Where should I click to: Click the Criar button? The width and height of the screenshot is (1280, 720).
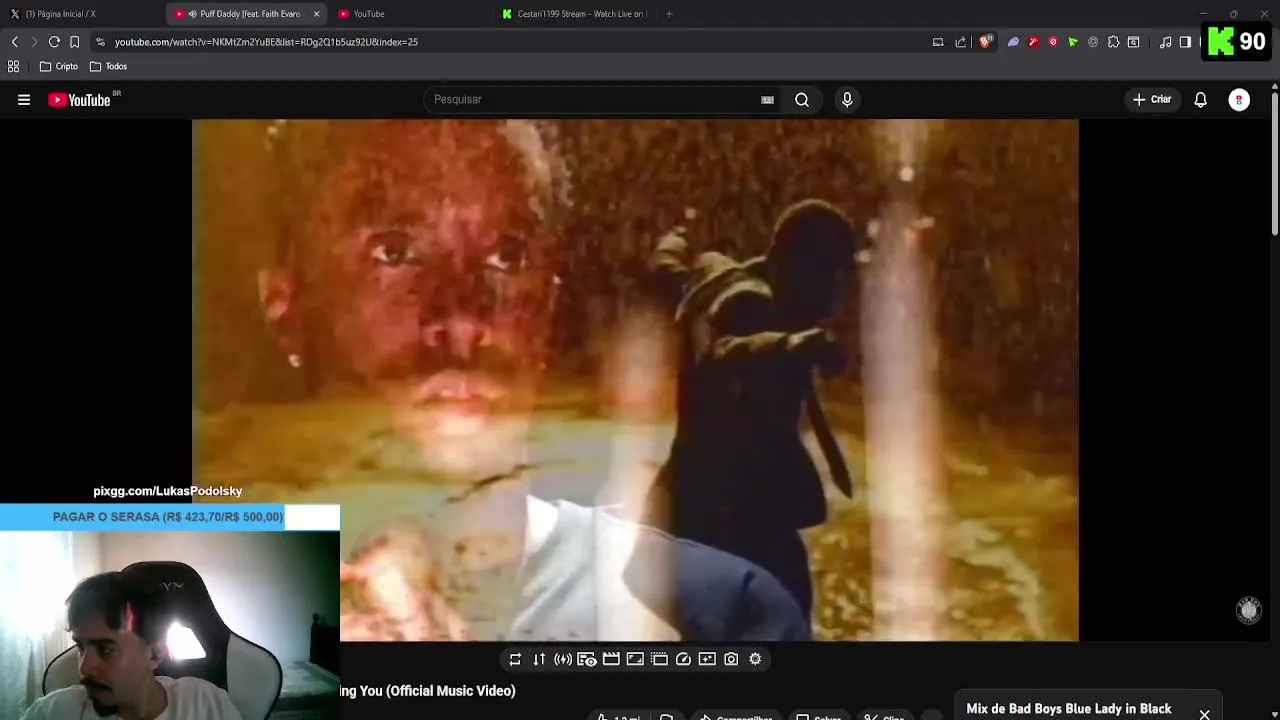(x=1152, y=100)
